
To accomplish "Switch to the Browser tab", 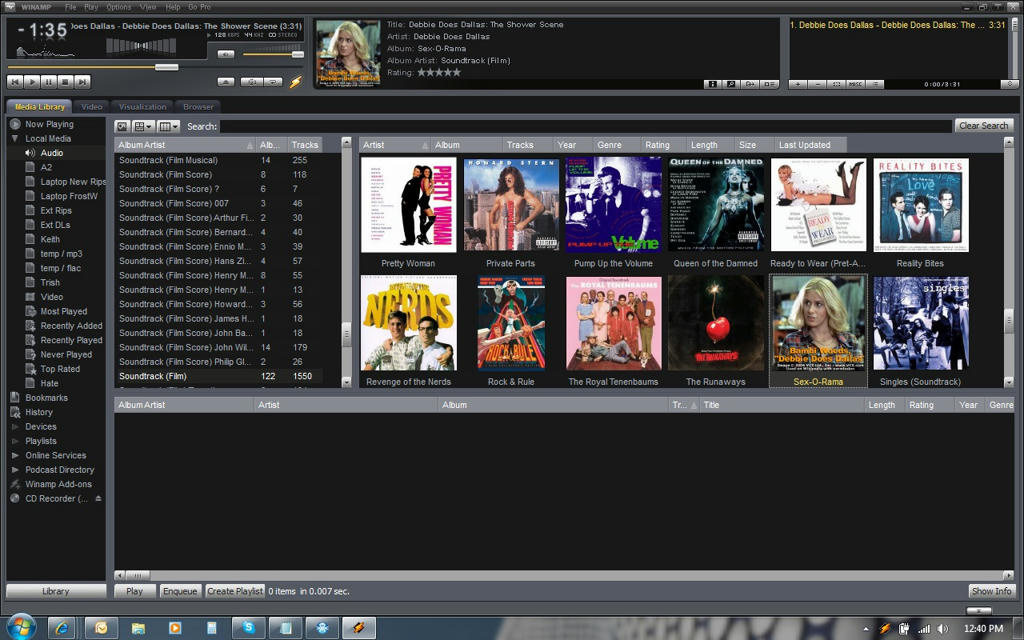I will coord(198,106).
